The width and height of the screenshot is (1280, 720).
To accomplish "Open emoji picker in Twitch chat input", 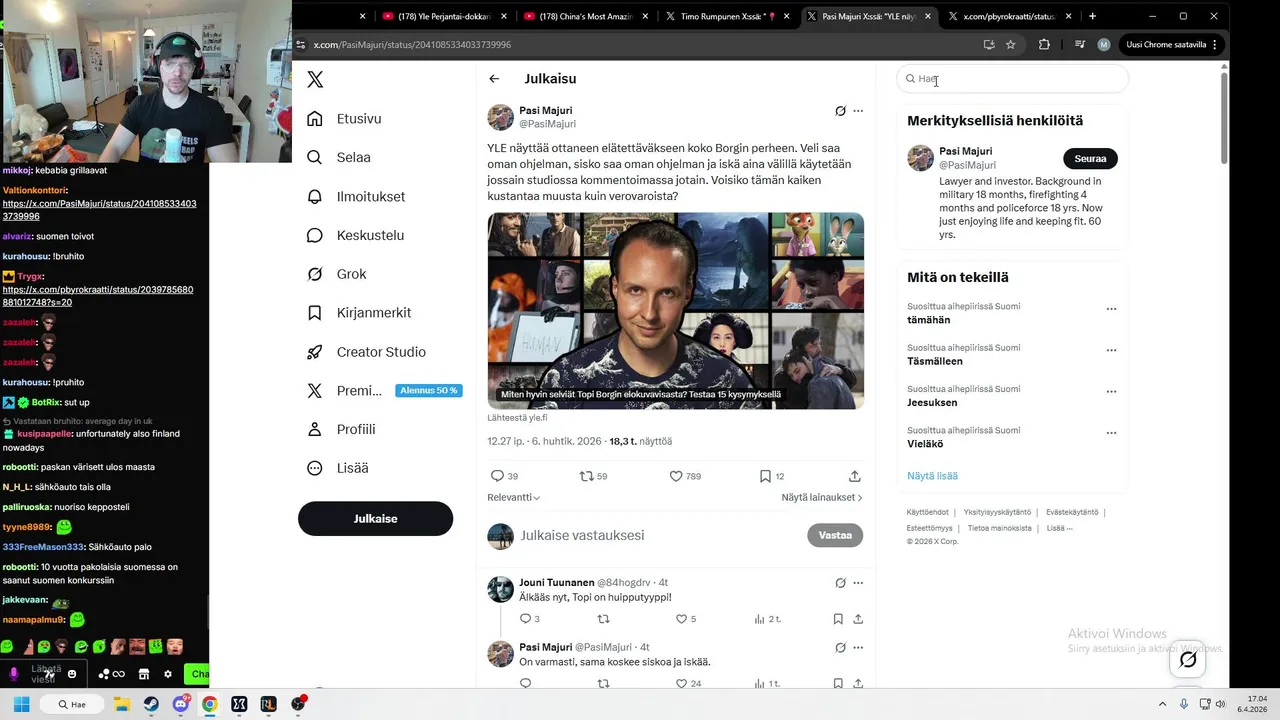I will pos(72,674).
